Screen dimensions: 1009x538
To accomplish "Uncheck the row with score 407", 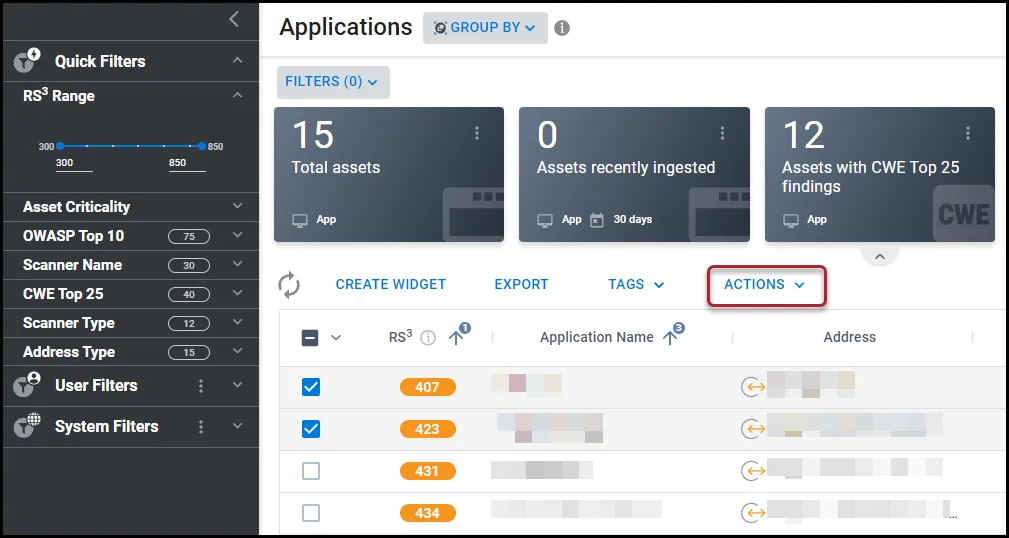I will pos(311,387).
